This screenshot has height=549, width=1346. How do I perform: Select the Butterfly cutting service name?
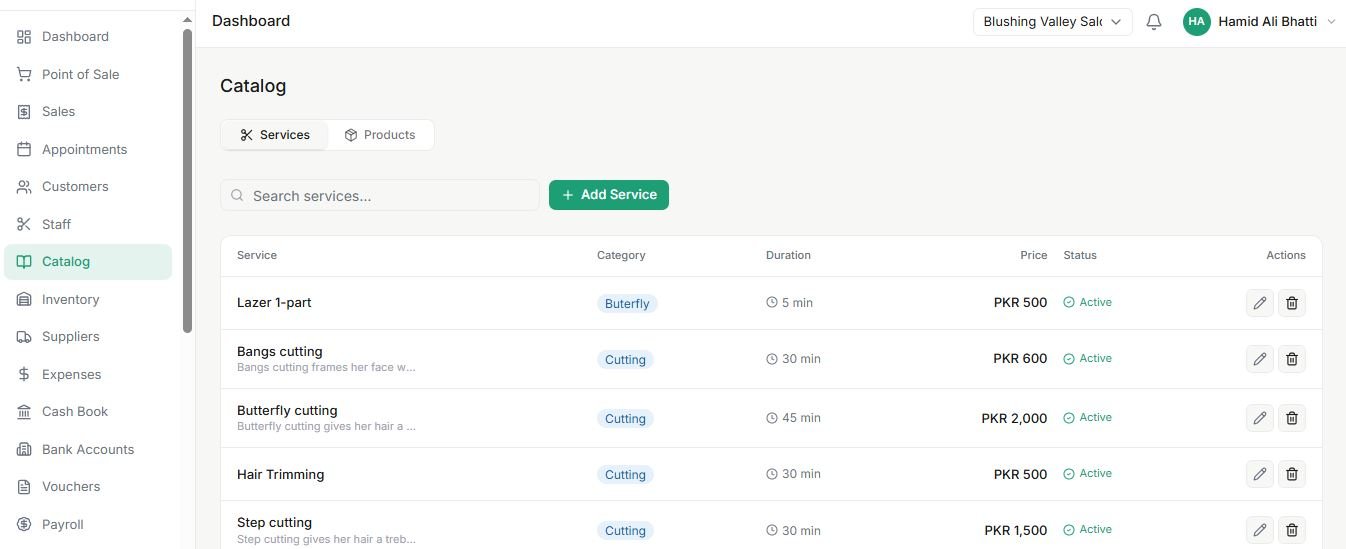click(287, 410)
